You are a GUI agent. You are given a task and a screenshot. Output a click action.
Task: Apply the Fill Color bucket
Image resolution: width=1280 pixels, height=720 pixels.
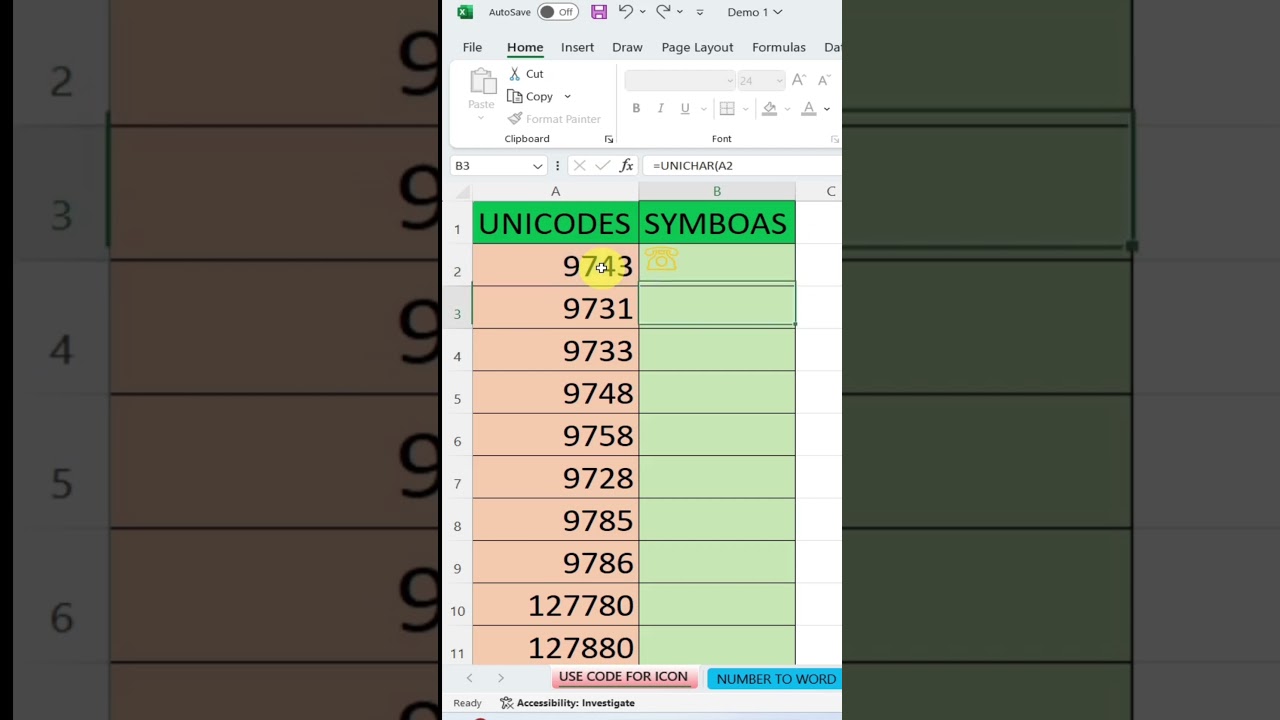(x=769, y=108)
